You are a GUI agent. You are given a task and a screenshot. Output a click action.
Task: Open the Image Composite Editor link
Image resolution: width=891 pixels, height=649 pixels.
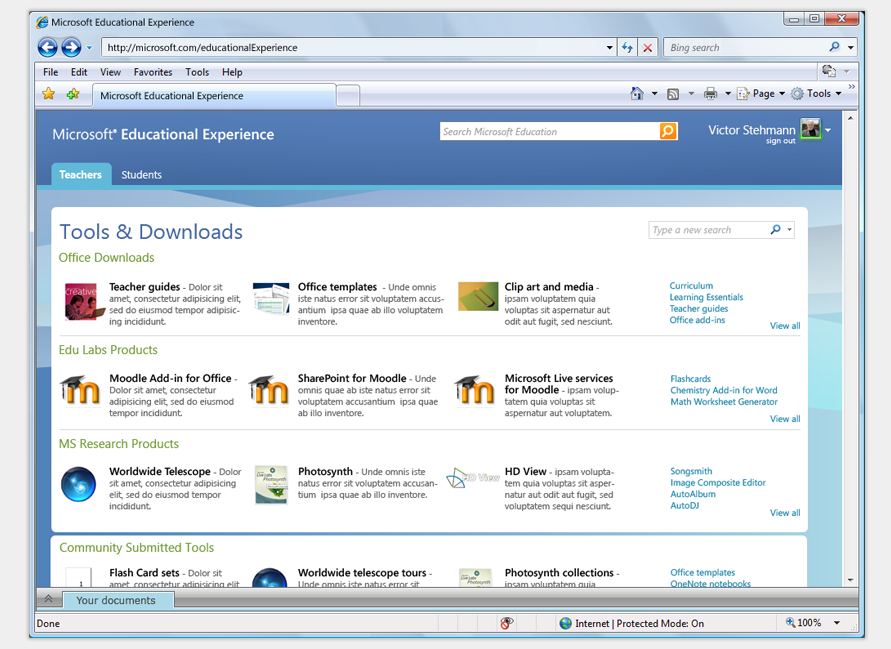coord(718,482)
